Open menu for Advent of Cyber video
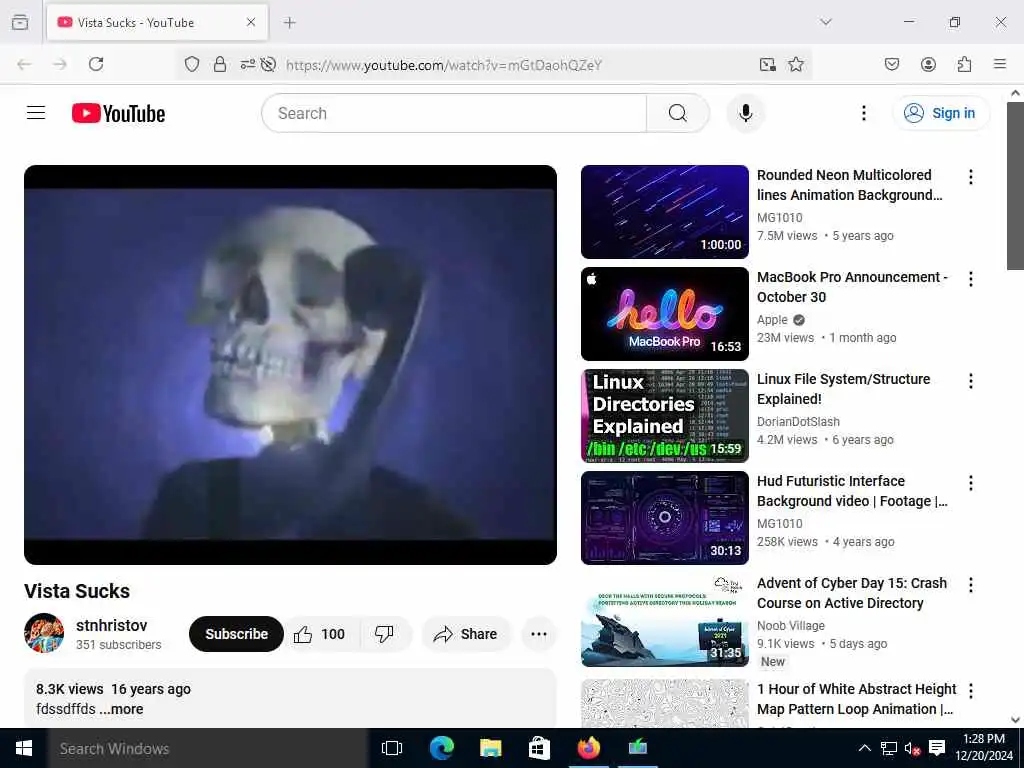Screen dimensions: 1024x768 pyautogui.click(x=970, y=584)
